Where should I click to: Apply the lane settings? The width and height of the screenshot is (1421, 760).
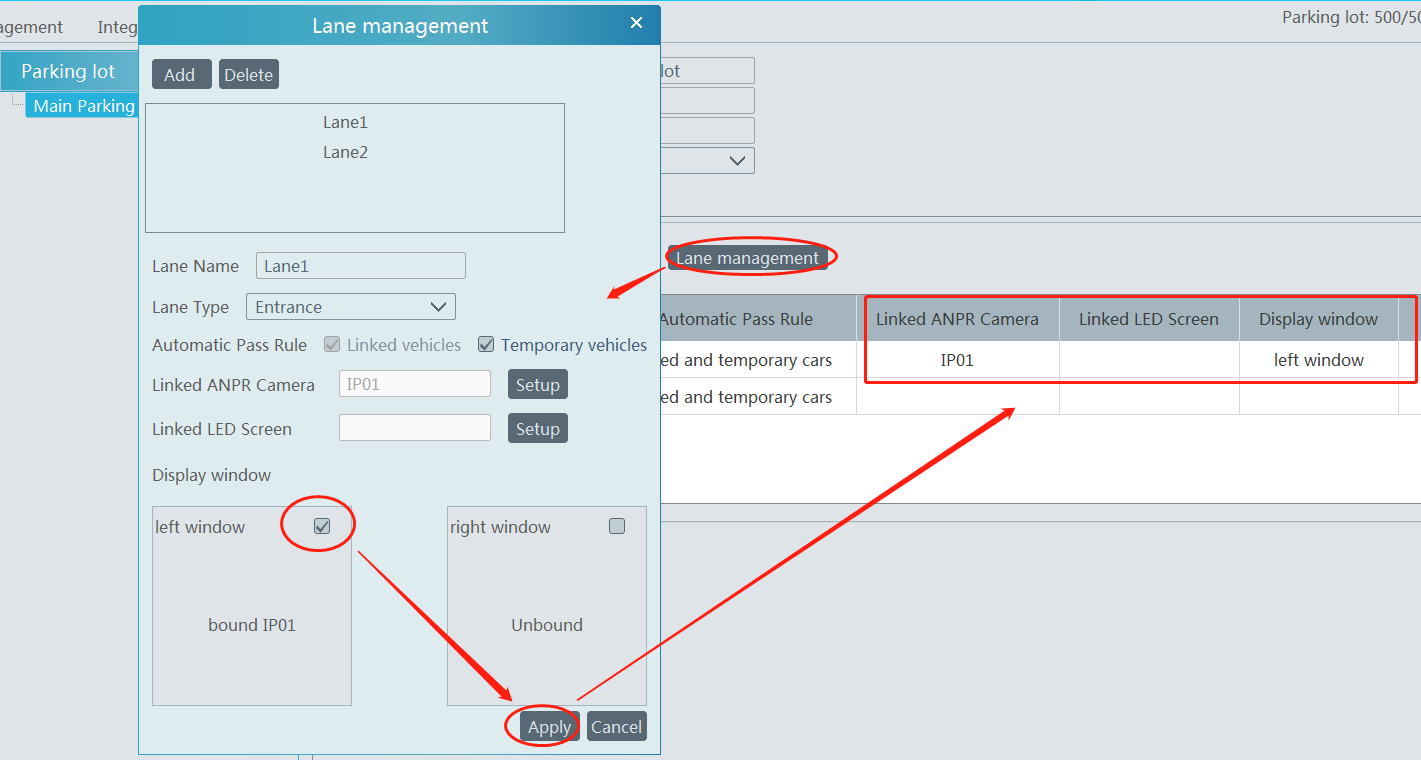[x=549, y=727]
